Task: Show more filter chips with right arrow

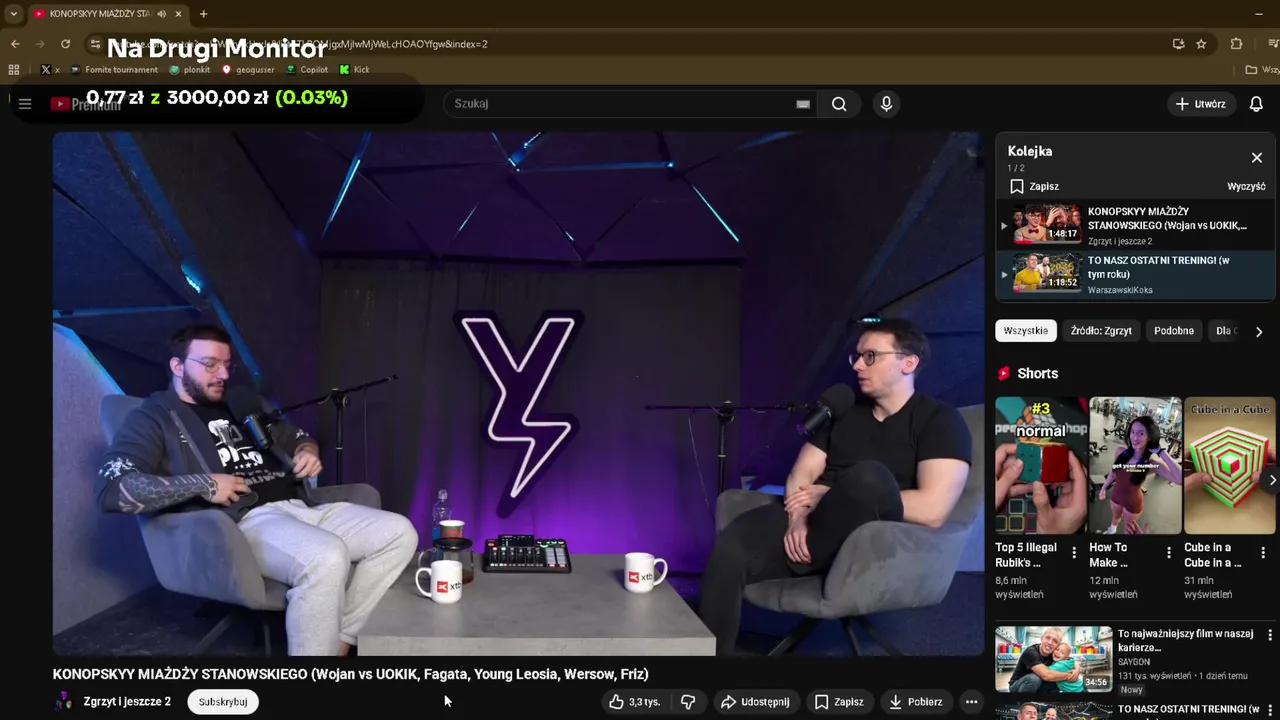Action: point(1259,332)
